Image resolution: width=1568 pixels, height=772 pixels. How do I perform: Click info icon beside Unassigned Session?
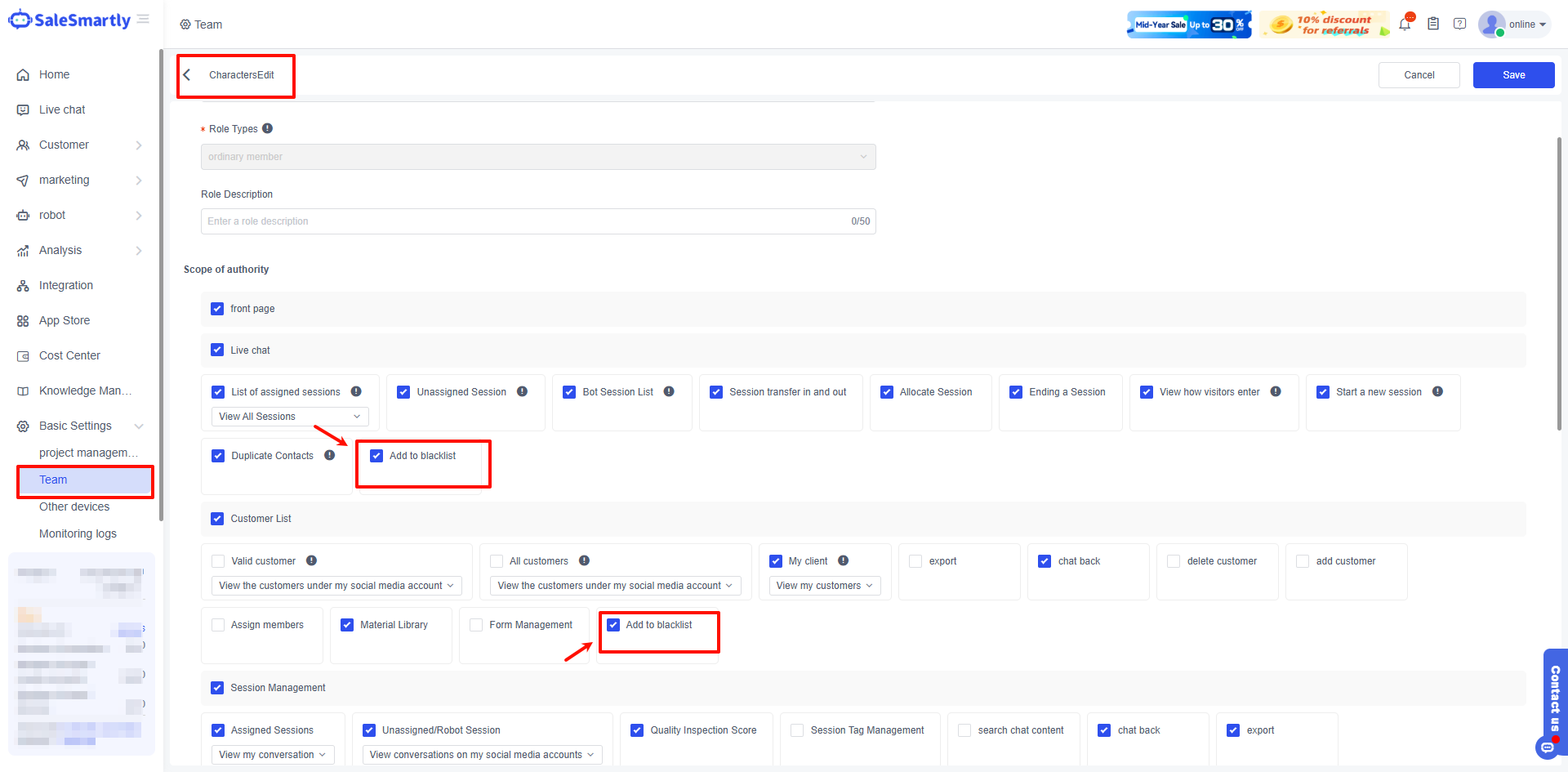523,392
